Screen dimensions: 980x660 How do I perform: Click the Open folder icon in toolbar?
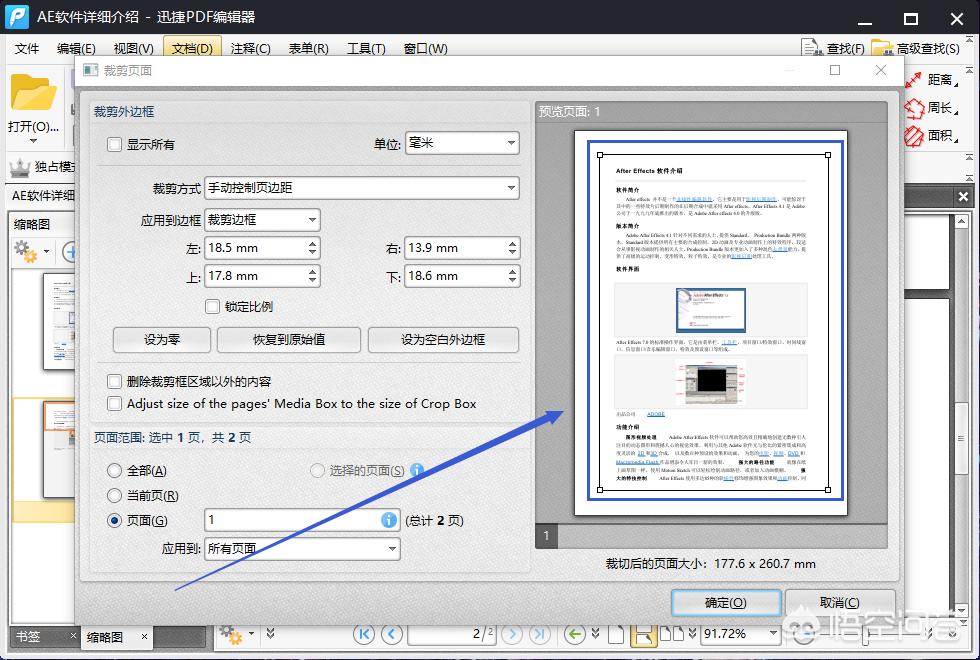point(33,95)
